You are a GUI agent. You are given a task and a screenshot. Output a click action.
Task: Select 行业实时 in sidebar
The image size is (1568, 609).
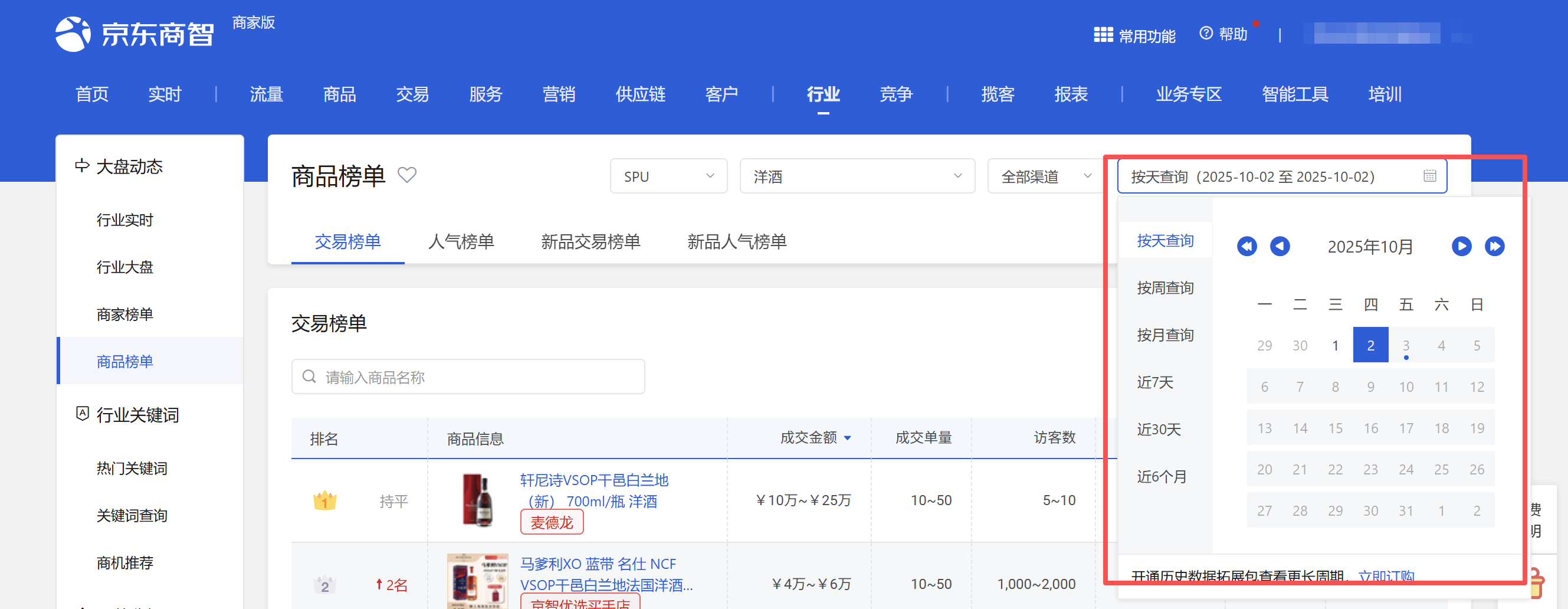coord(125,220)
